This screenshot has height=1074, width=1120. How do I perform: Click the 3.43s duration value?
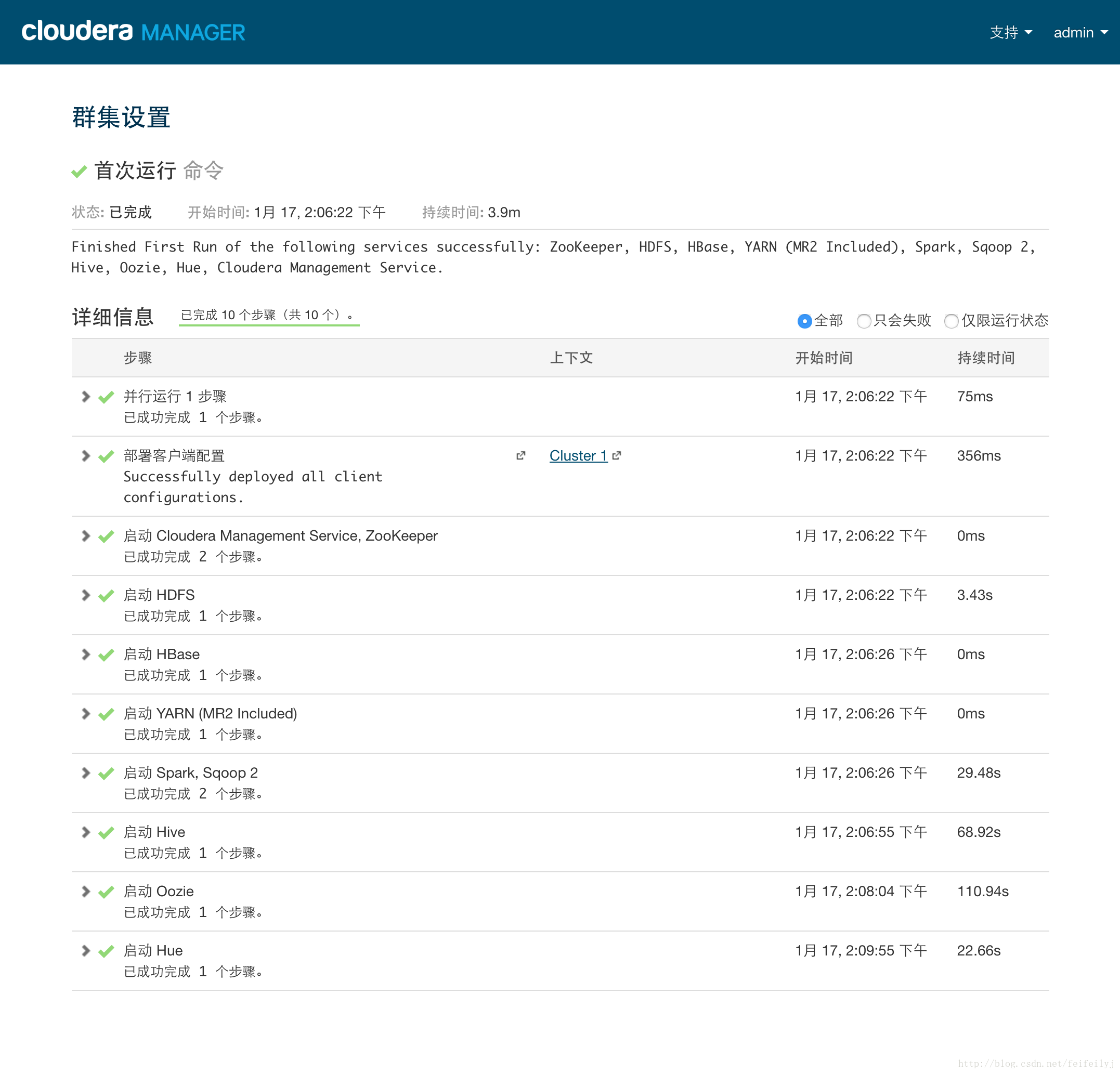[x=975, y=595]
